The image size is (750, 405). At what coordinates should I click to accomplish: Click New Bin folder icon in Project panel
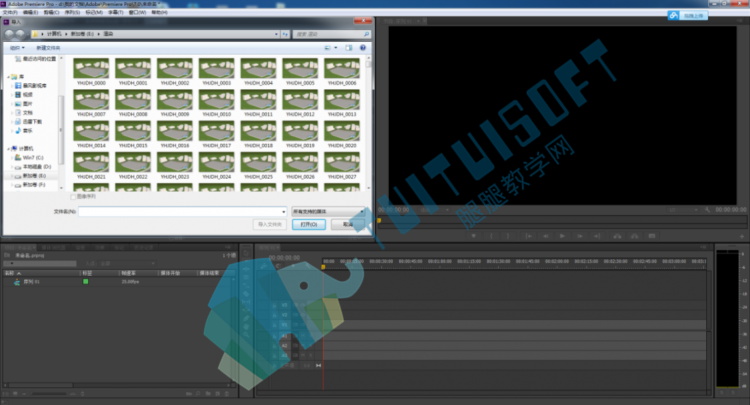click(x=208, y=394)
